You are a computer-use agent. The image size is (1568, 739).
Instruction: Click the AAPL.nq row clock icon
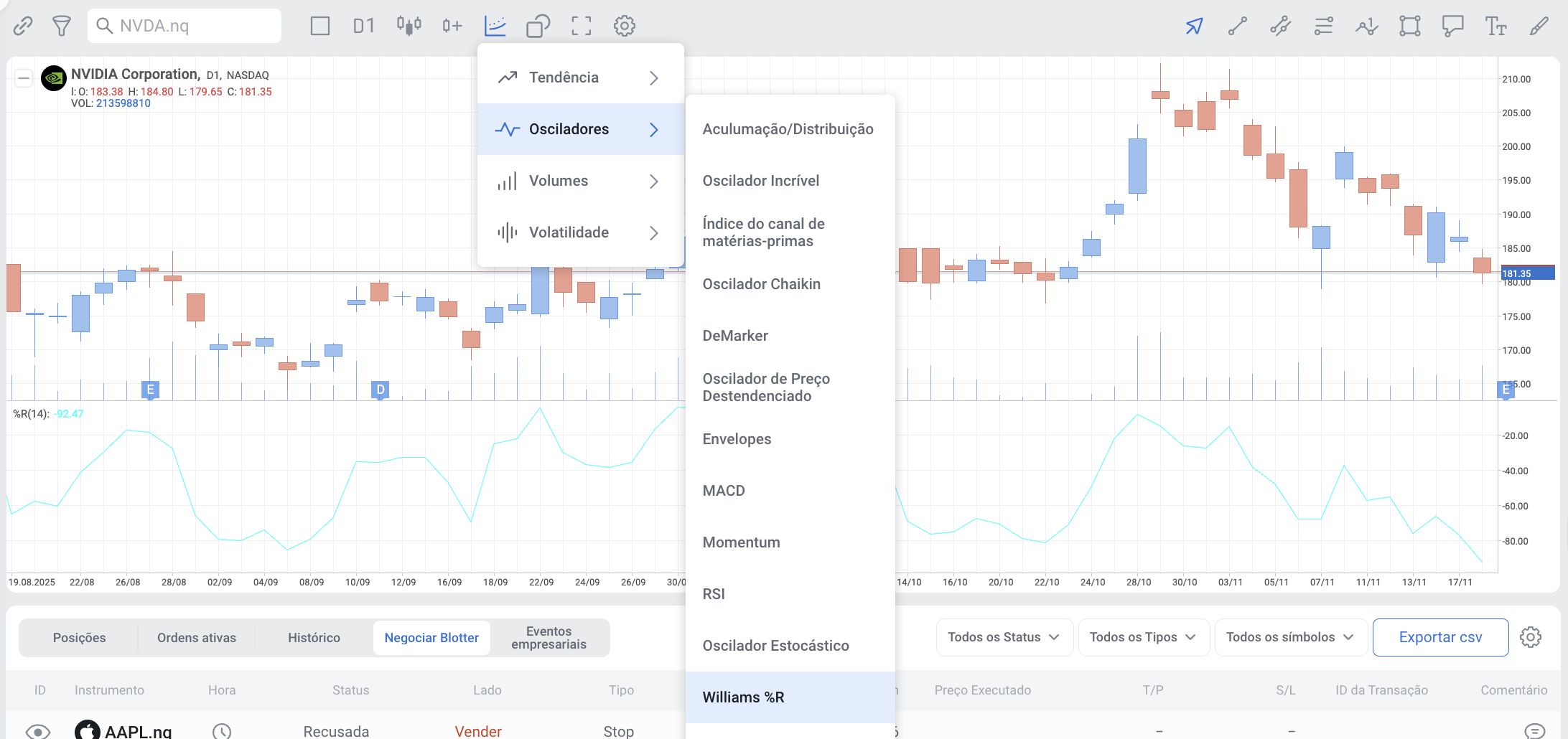(222, 731)
